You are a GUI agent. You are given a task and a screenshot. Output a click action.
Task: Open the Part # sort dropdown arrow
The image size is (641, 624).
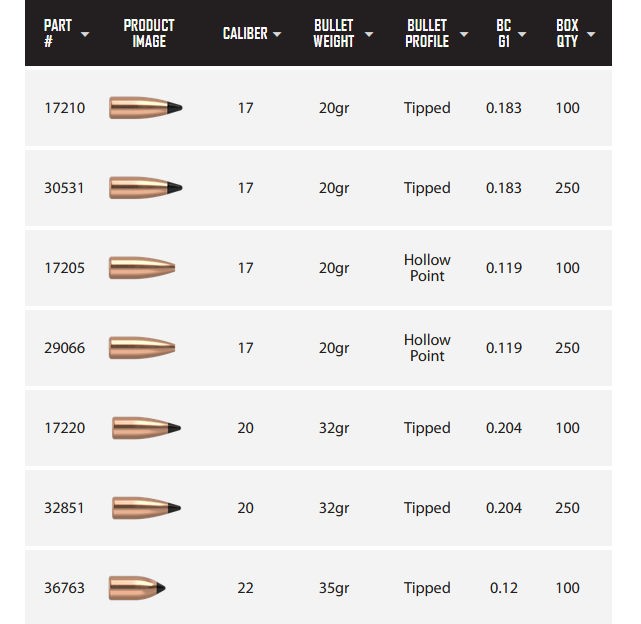pos(84,34)
